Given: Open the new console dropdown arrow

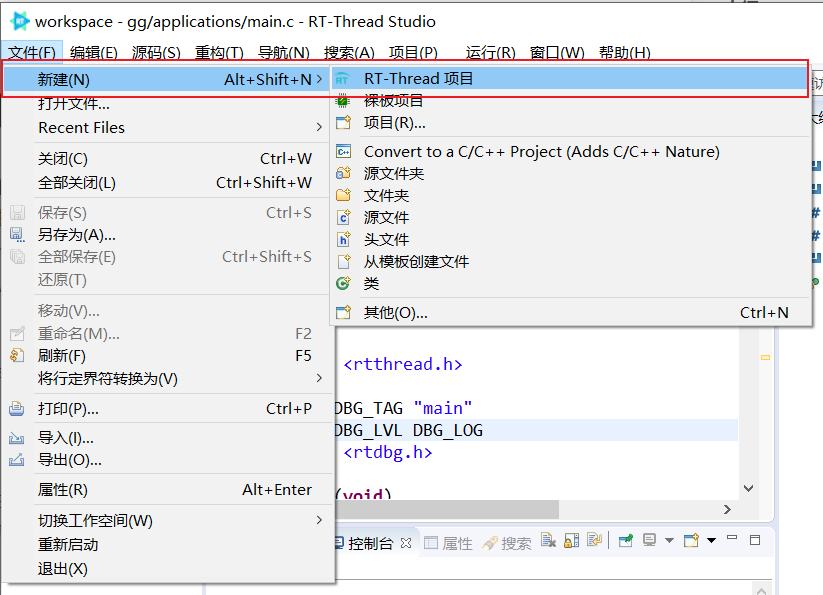Looking at the screenshot, I should click(x=711, y=540).
